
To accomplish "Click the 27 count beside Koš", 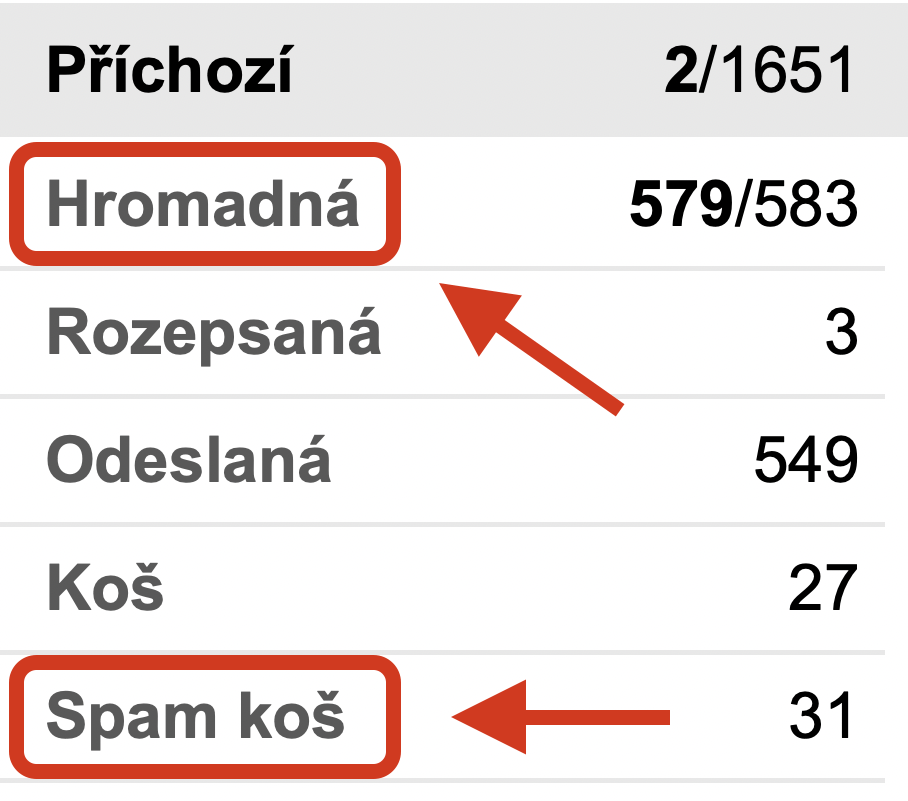I will [x=822, y=588].
